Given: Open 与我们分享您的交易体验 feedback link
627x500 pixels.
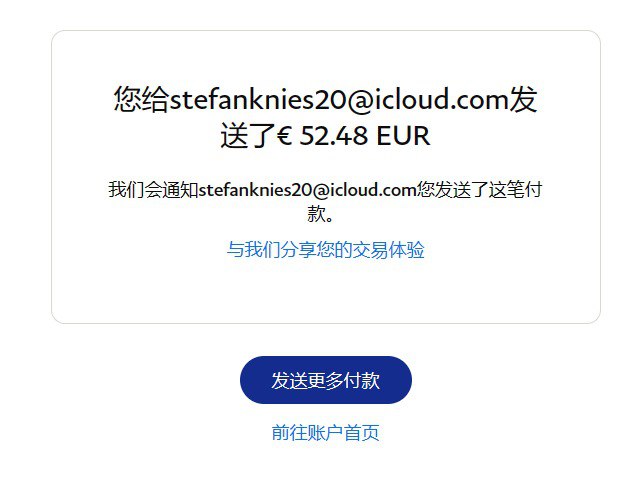Looking at the screenshot, I should coord(325,250).
